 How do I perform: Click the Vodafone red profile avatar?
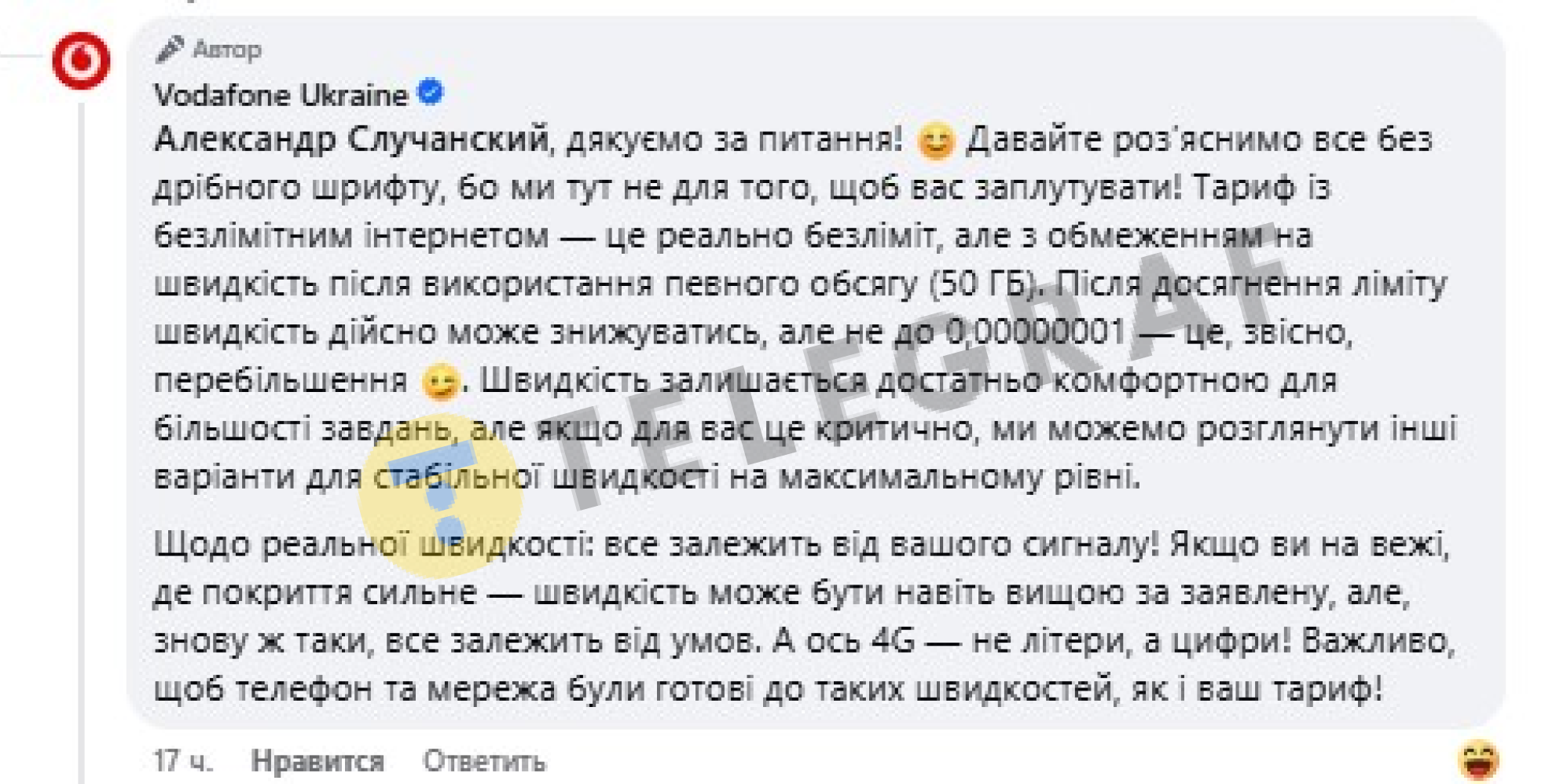(x=82, y=60)
